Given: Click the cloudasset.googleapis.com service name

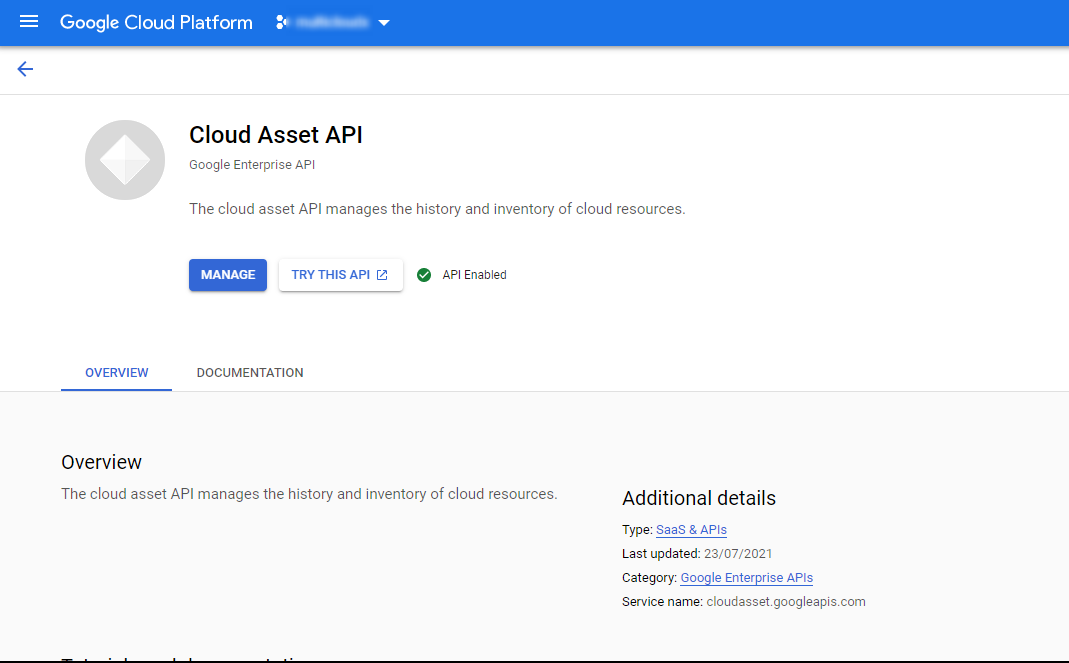Looking at the screenshot, I should point(785,602).
